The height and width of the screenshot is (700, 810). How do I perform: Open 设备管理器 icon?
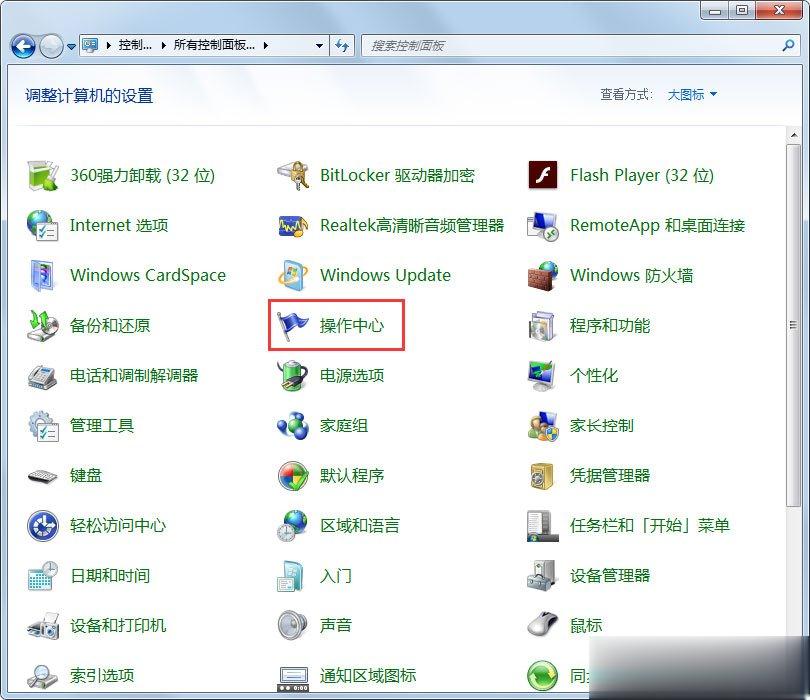tap(543, 575)
